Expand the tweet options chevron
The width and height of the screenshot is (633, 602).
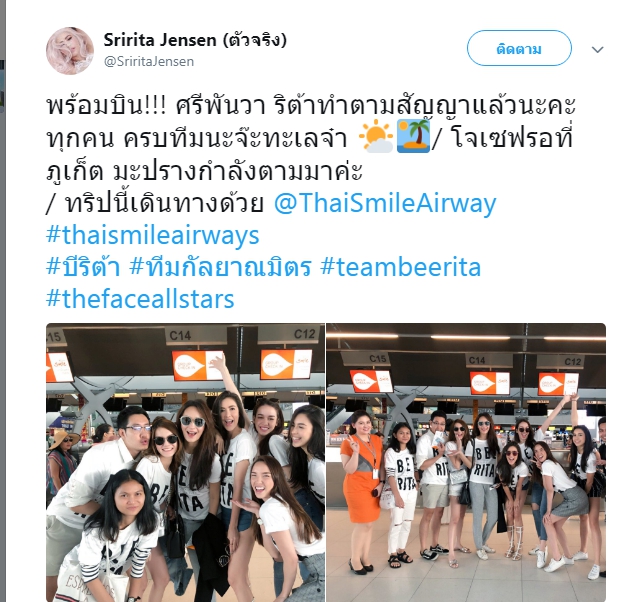click(597, 49)
